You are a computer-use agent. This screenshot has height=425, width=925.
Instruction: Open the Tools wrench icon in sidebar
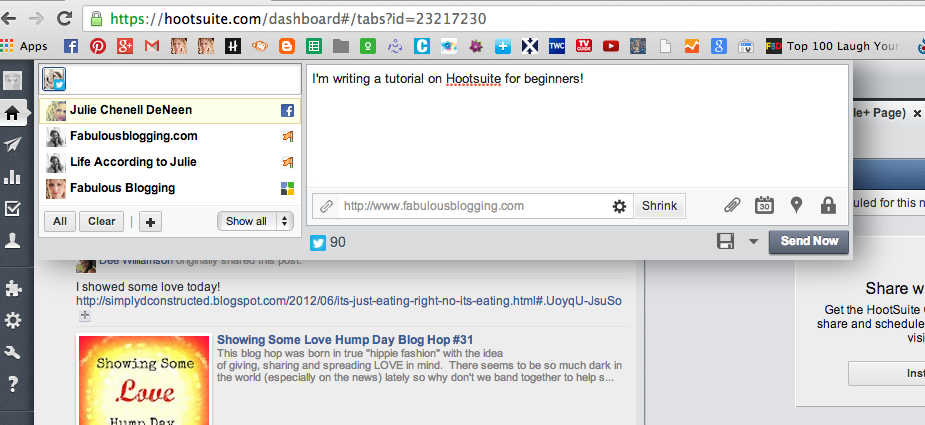pos(12,352)
